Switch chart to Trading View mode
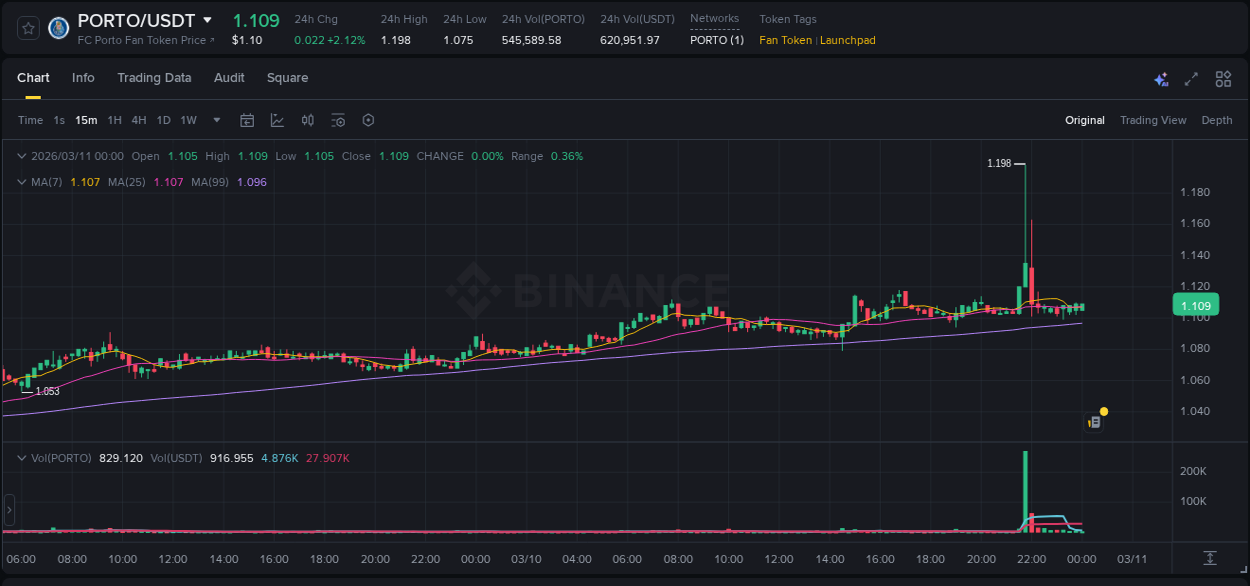This screenshot has width=1250, height=586. (1153, 120)
